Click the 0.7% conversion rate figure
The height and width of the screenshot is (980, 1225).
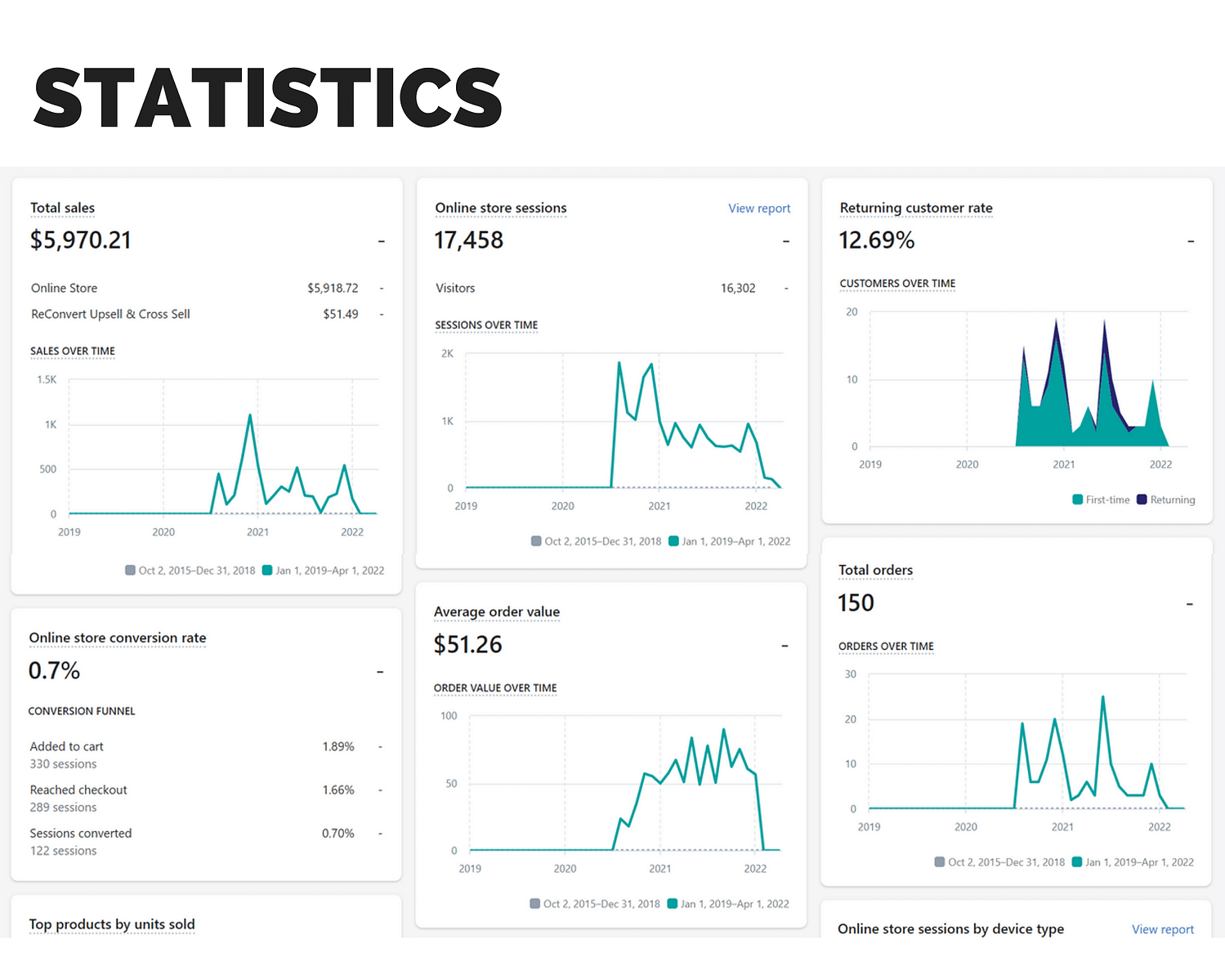pyautogui.click(x=54, y=671)
